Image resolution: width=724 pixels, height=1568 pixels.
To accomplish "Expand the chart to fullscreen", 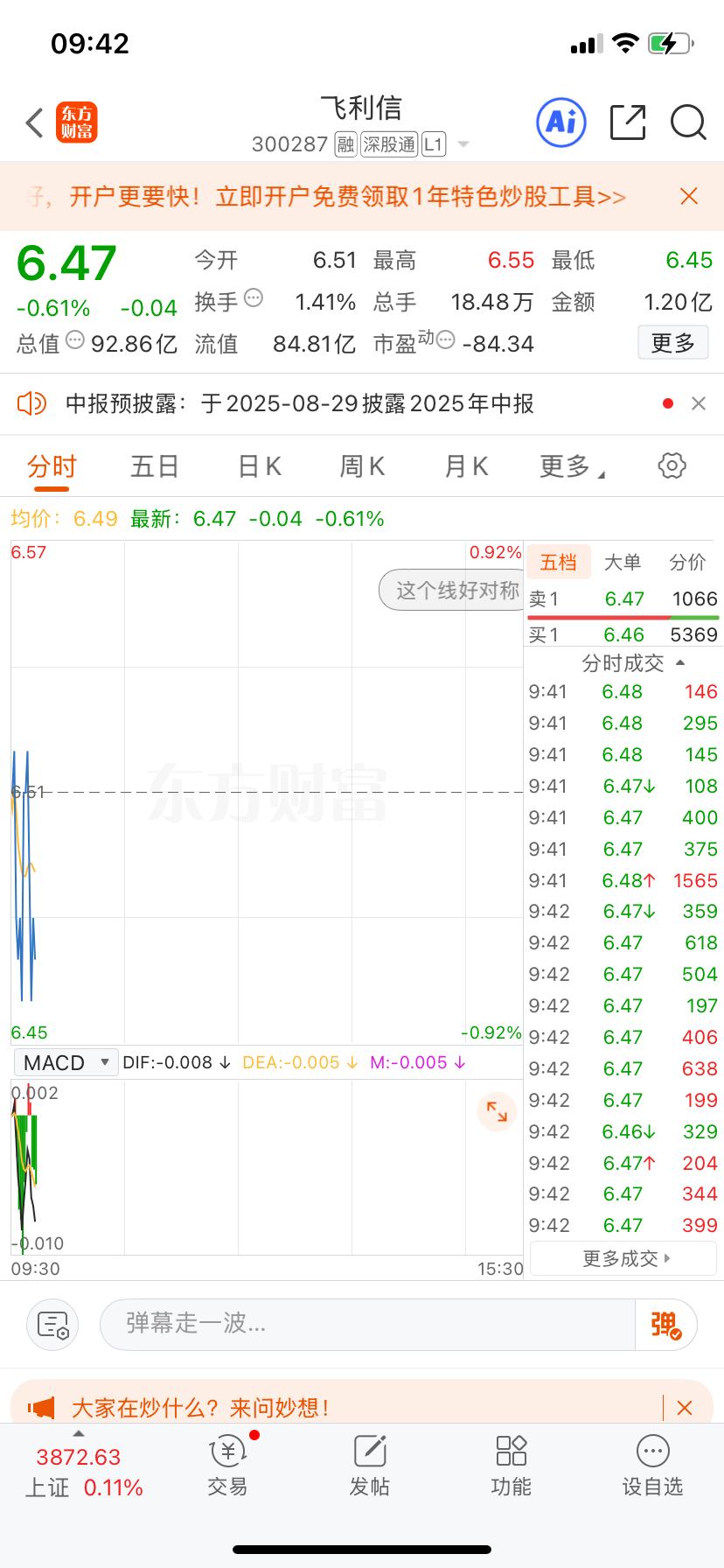I will [497, 1112].
